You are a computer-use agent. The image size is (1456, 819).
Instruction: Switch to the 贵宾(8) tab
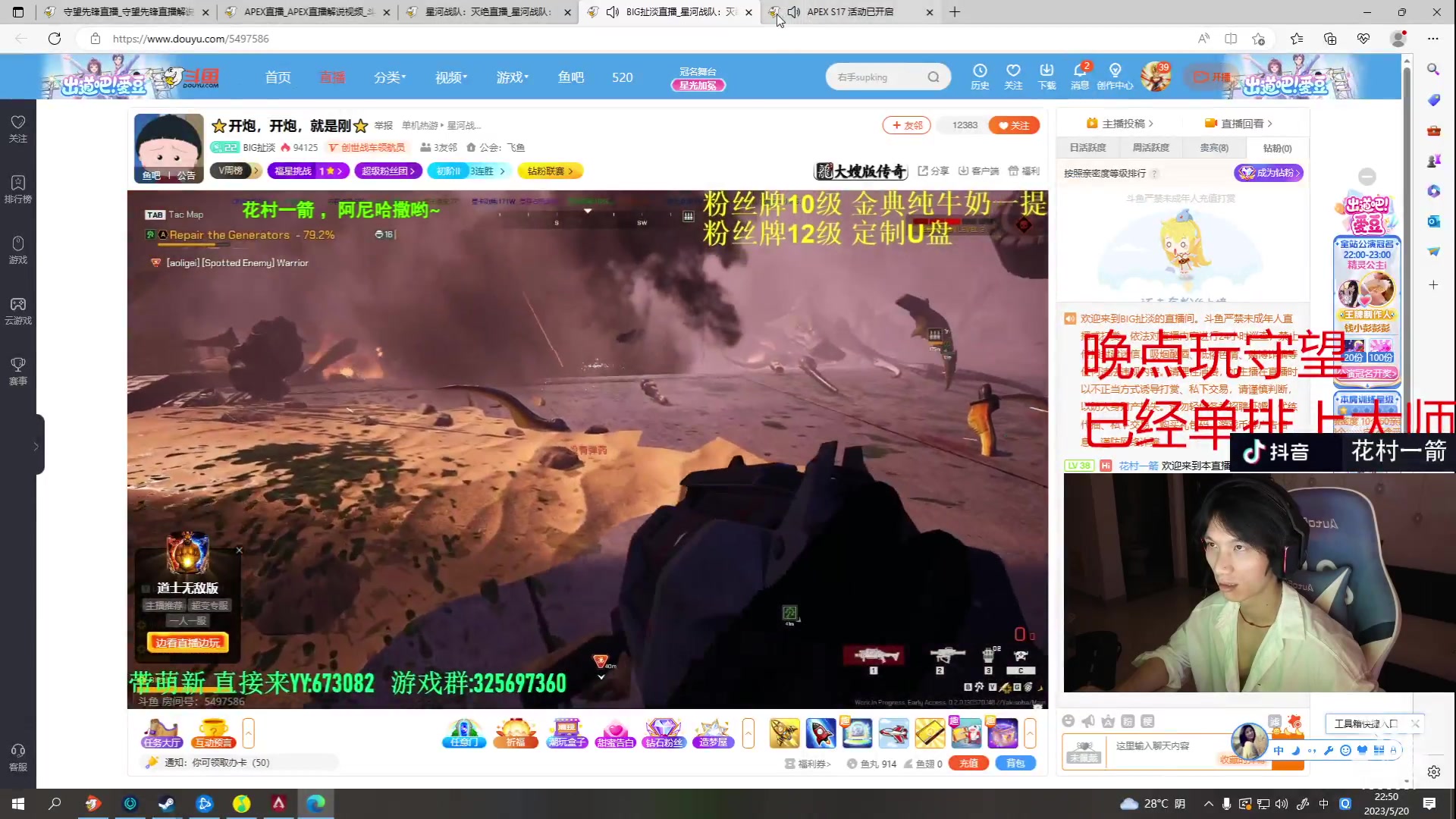pyautogui.click(x=1213, y=148)
